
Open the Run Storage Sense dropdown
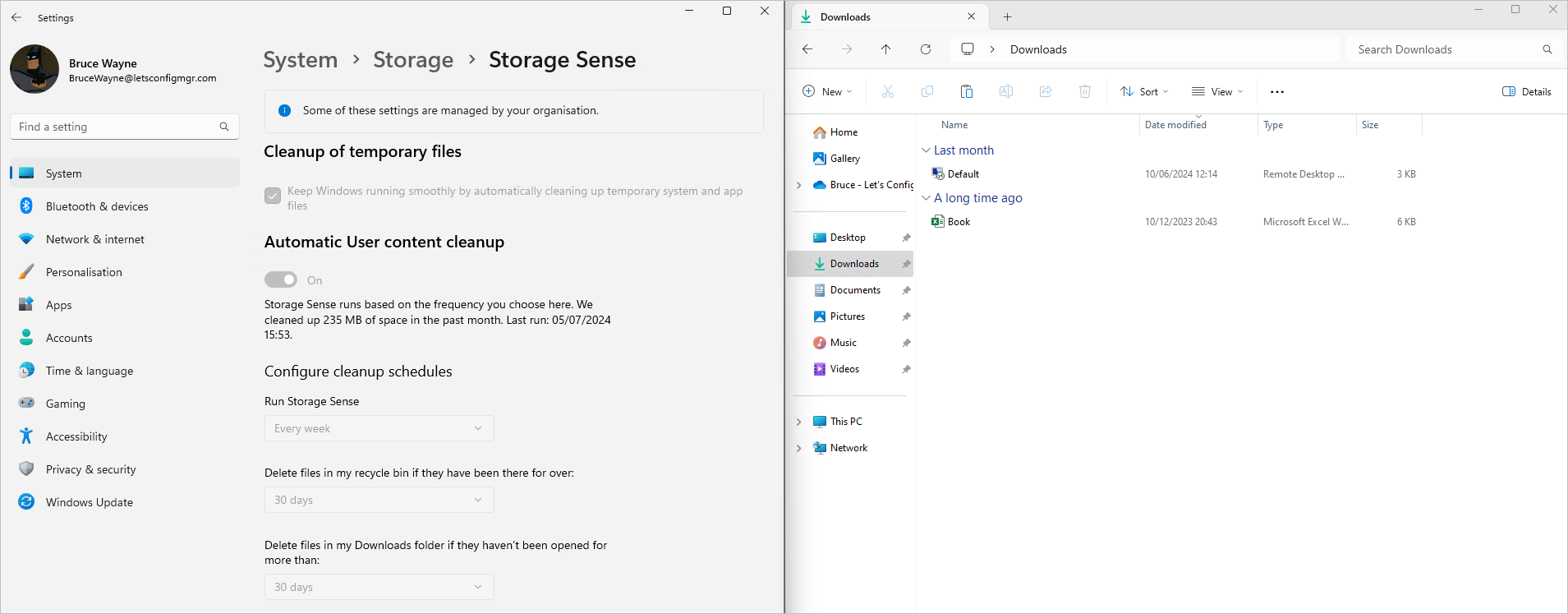point(379,428)
